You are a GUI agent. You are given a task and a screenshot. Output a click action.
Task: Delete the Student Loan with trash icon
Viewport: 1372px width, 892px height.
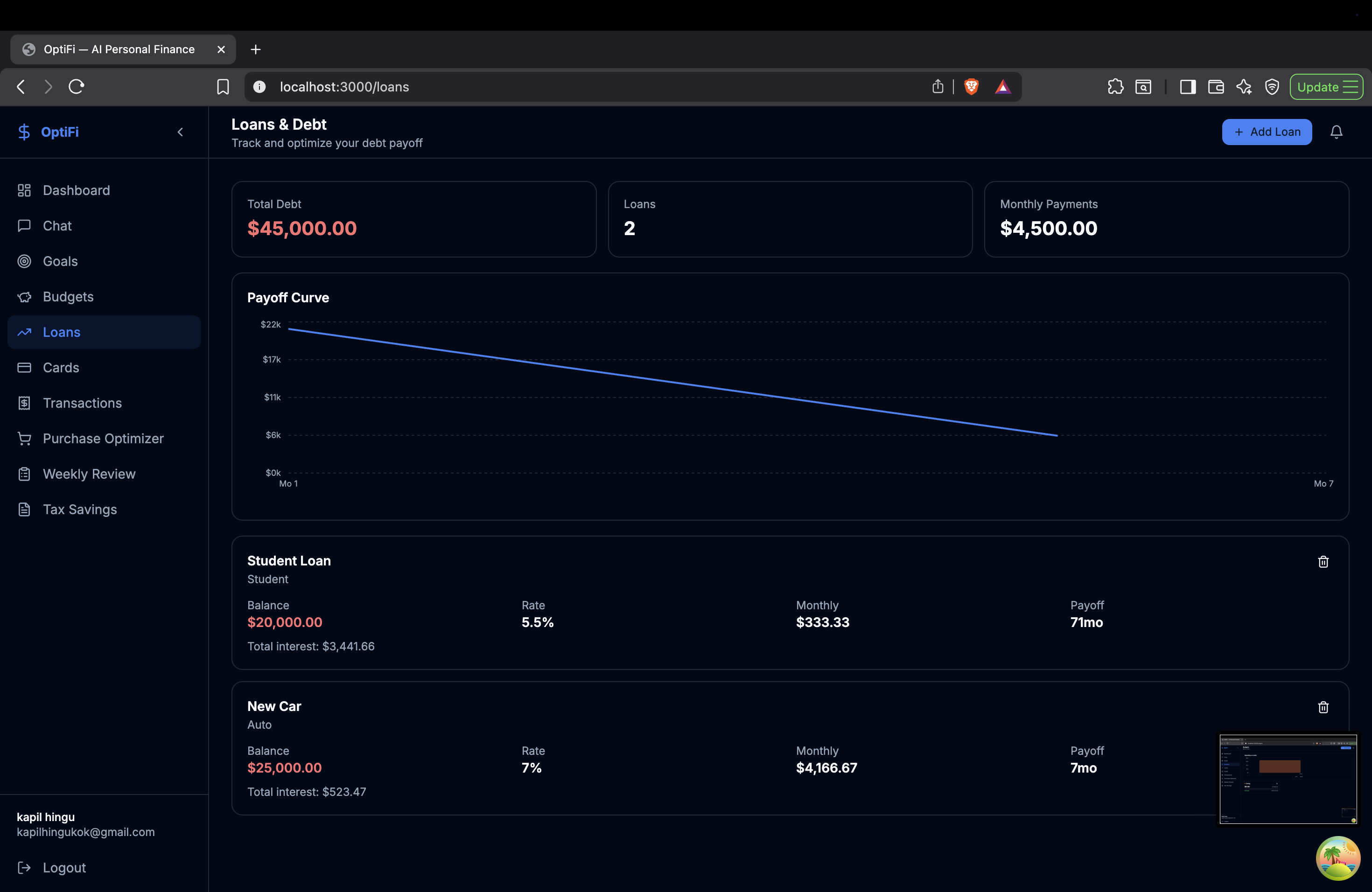pos(1323,562)
